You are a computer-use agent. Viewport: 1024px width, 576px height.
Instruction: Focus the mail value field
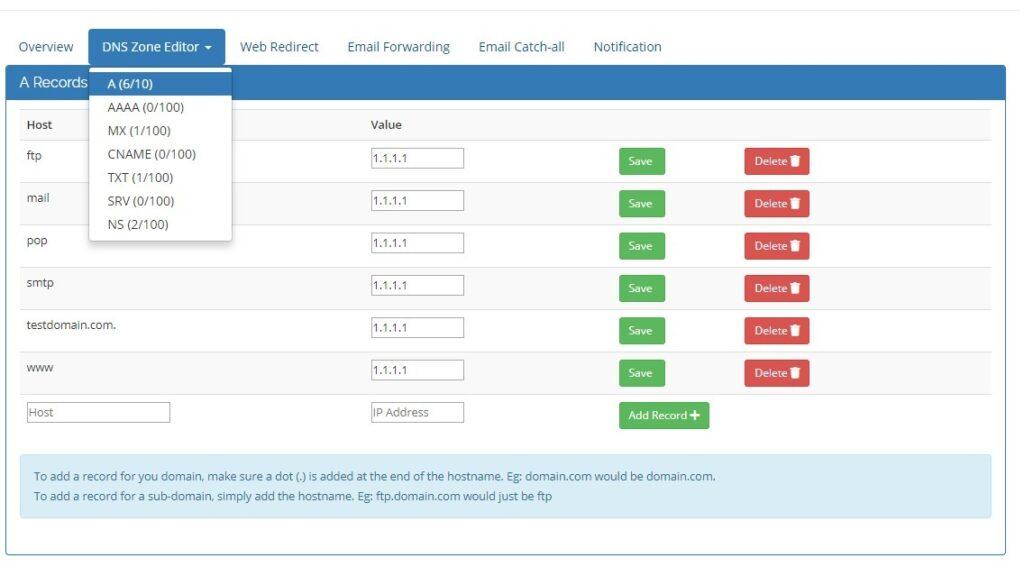417,200
